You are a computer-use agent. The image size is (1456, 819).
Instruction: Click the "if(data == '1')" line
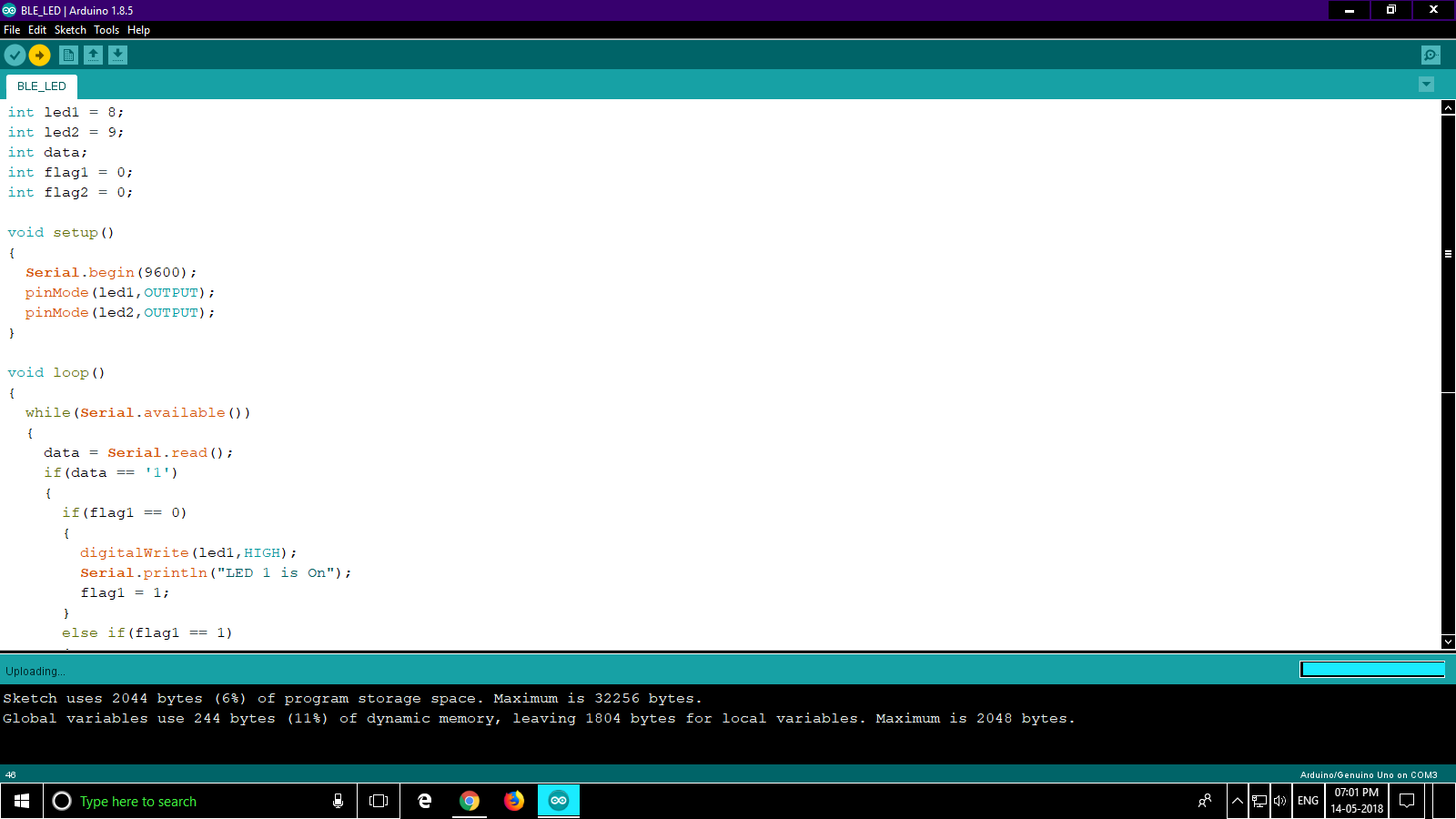pyautogui.click(x=111, y=472)
